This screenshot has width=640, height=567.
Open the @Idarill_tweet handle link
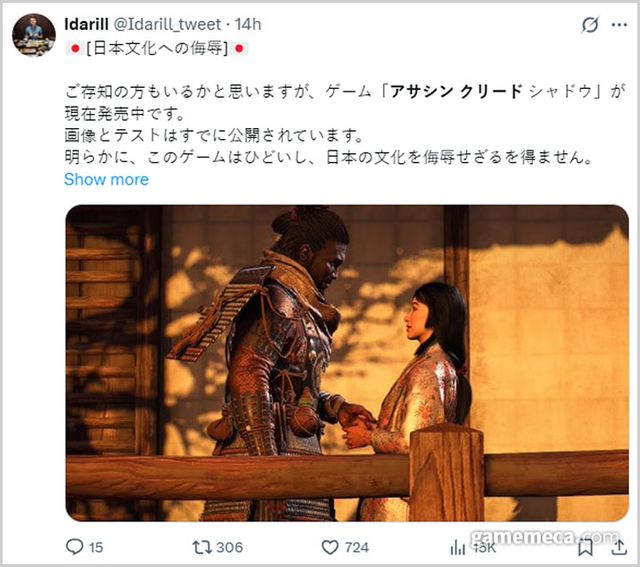[x=167, y=24]
